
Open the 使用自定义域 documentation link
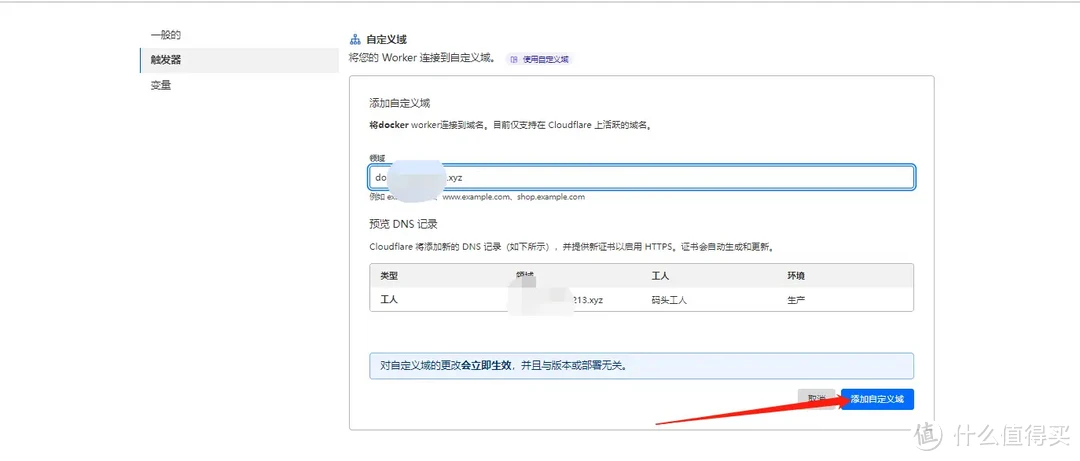539,59
